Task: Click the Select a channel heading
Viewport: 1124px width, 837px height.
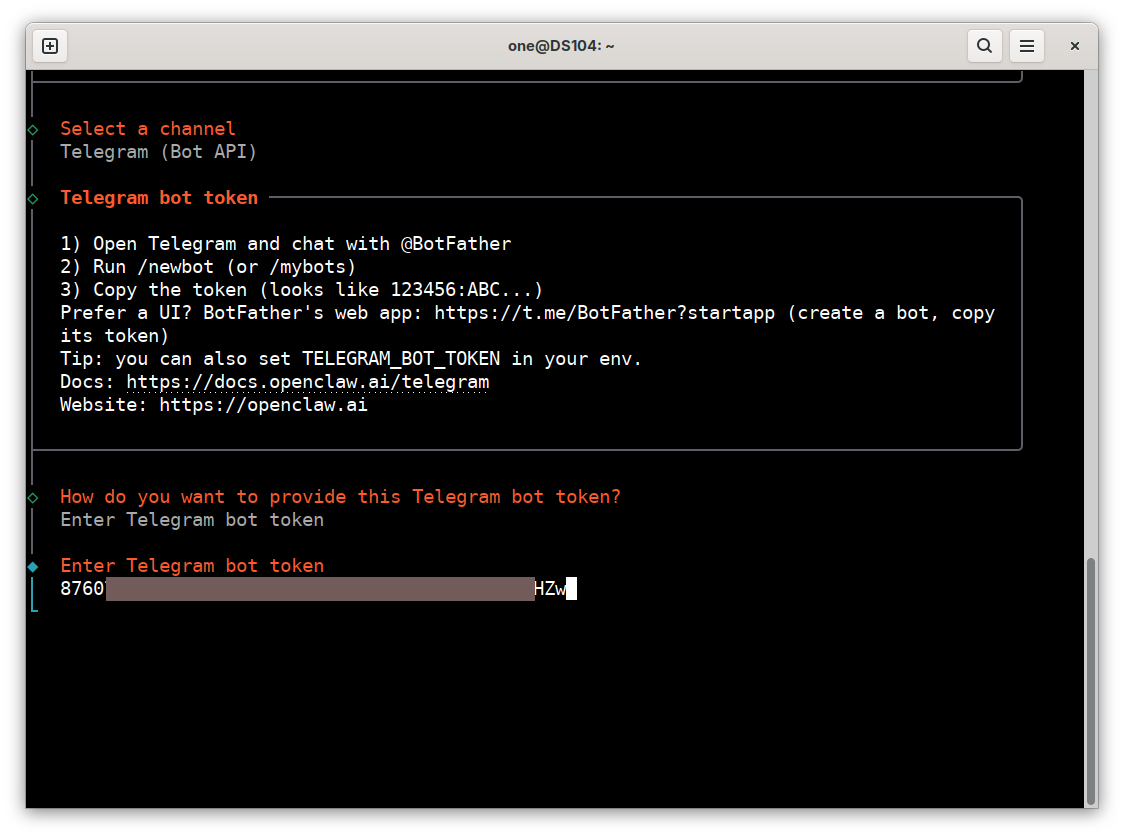Action: tap(148, 129)
